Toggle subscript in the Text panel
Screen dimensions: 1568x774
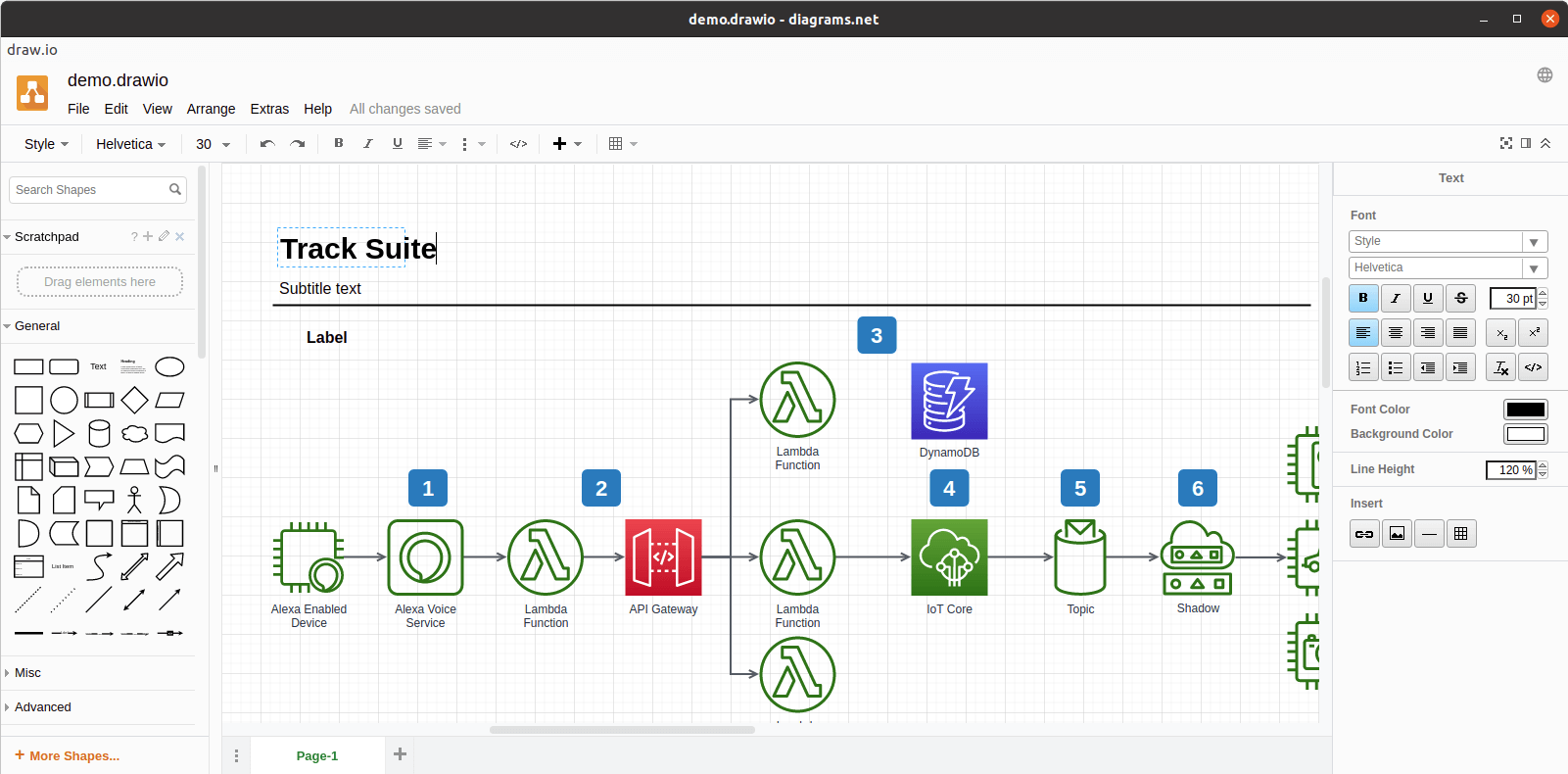1500,333
